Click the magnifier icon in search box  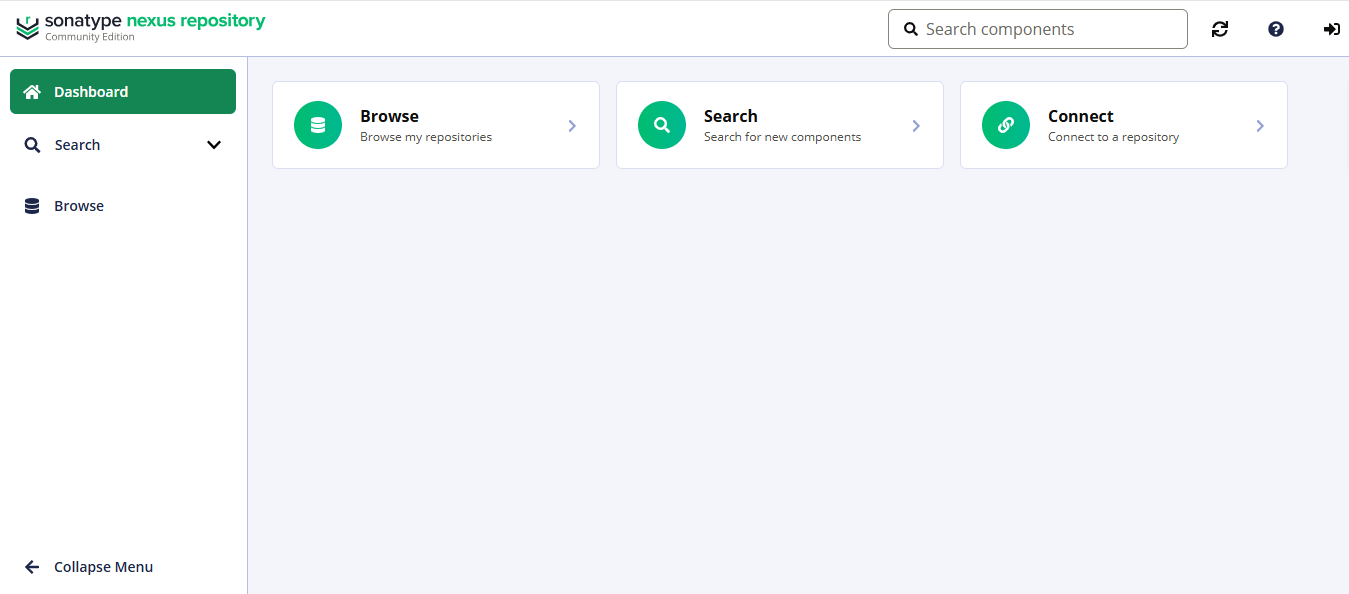[x=911, y=29]
